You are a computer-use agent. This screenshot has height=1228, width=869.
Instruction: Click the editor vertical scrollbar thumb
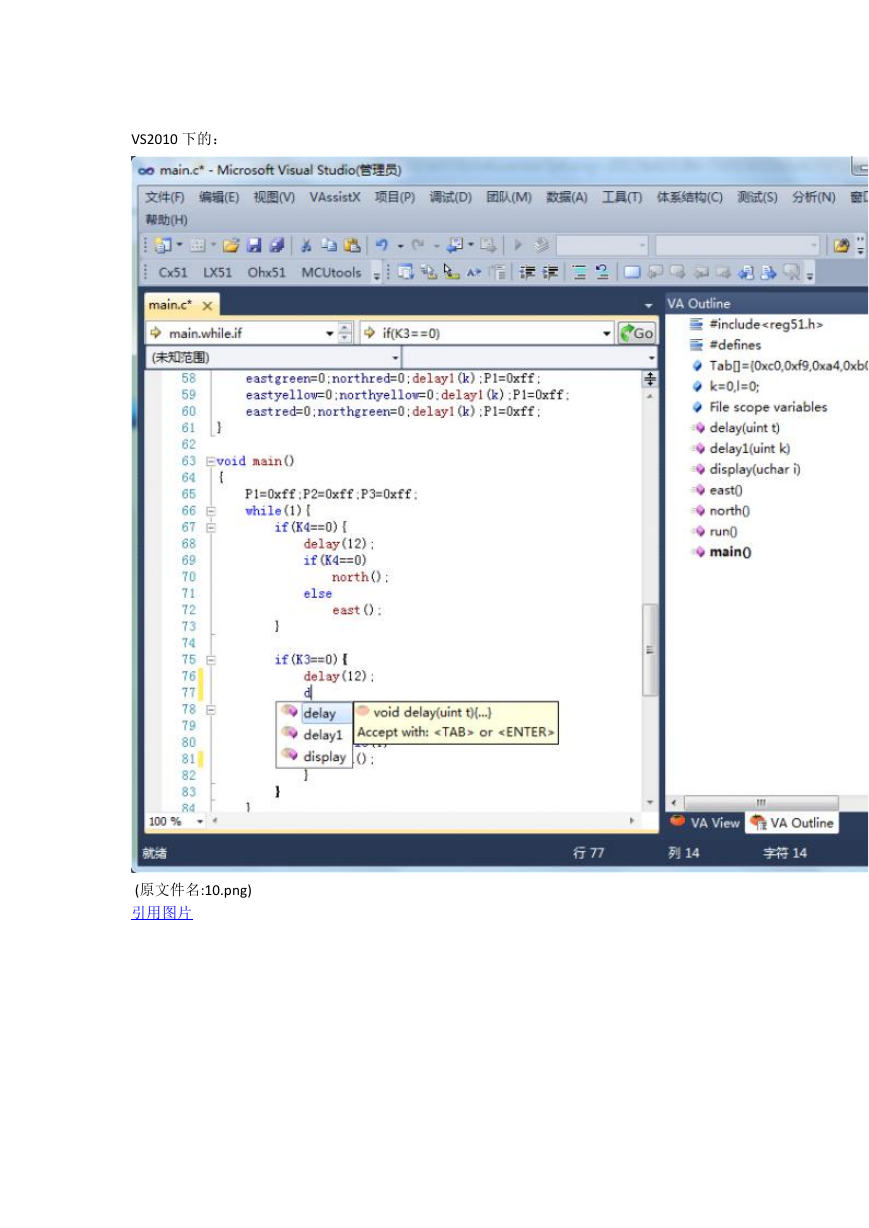pyautogui.click(x=650, y=649)
